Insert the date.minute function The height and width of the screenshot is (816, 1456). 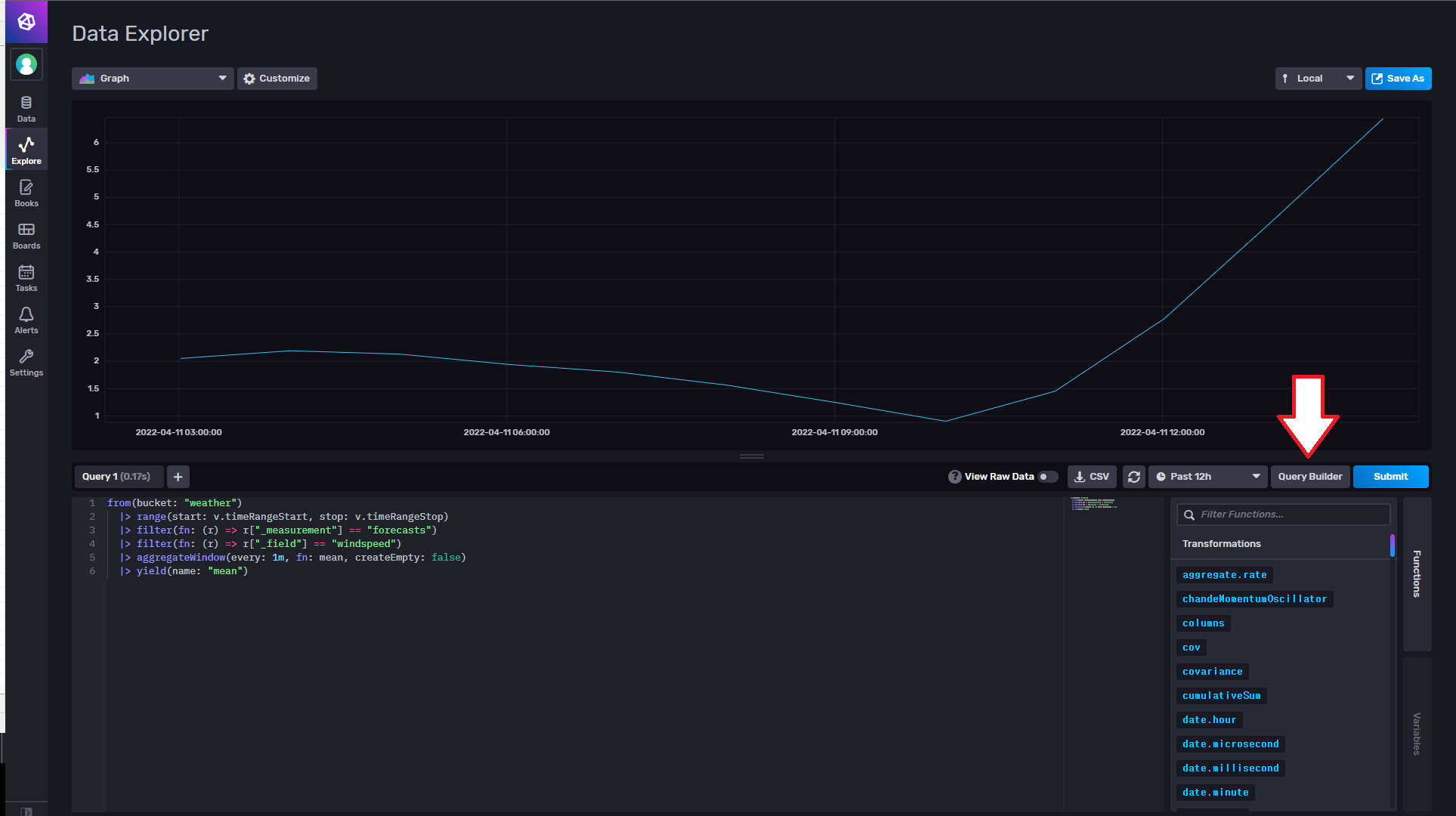[1216, 793]
